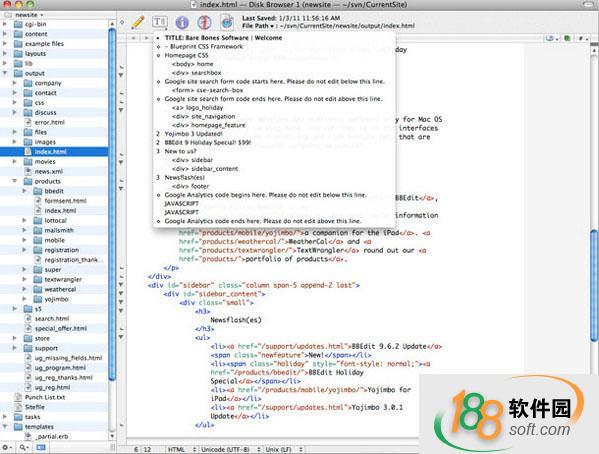Click the blue Get Info icon
The height and width of the screenshot is (454, 599).
[x=182, y=23]
